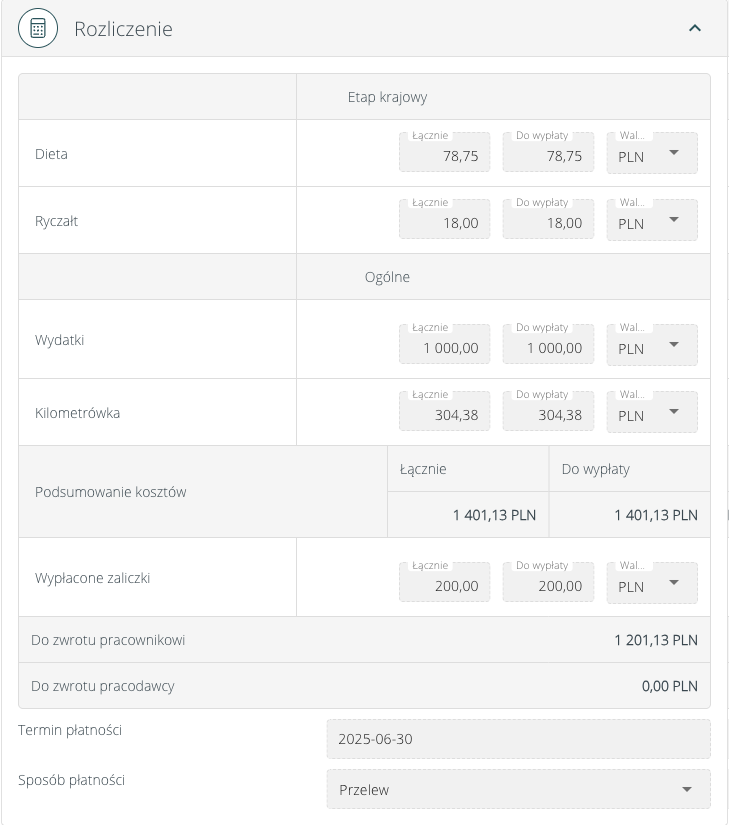The image size is (729, 825).
Task: Click the calculator icon beside Rozliczenie
Action: (38, 28)
